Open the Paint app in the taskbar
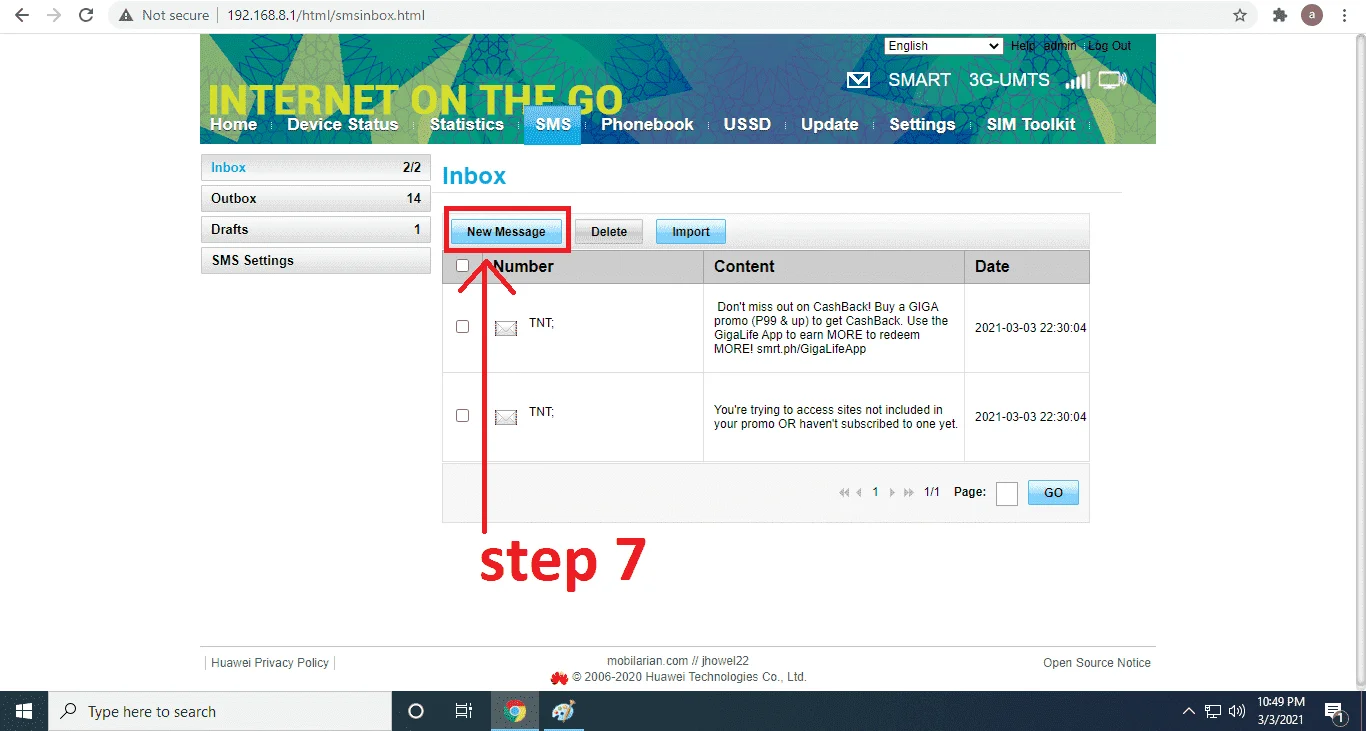The width and height of the screenshot is (1366, 731). tap(563, 711)
